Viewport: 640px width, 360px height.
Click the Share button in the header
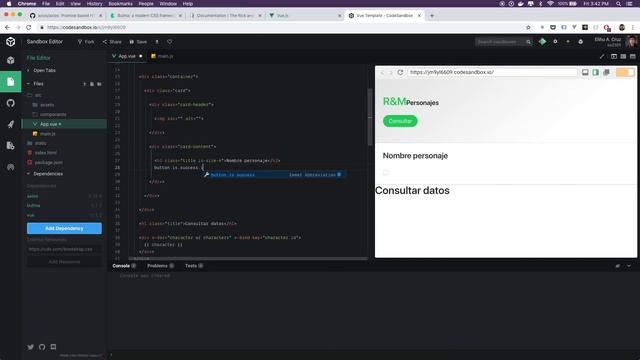tap(112, 42)
